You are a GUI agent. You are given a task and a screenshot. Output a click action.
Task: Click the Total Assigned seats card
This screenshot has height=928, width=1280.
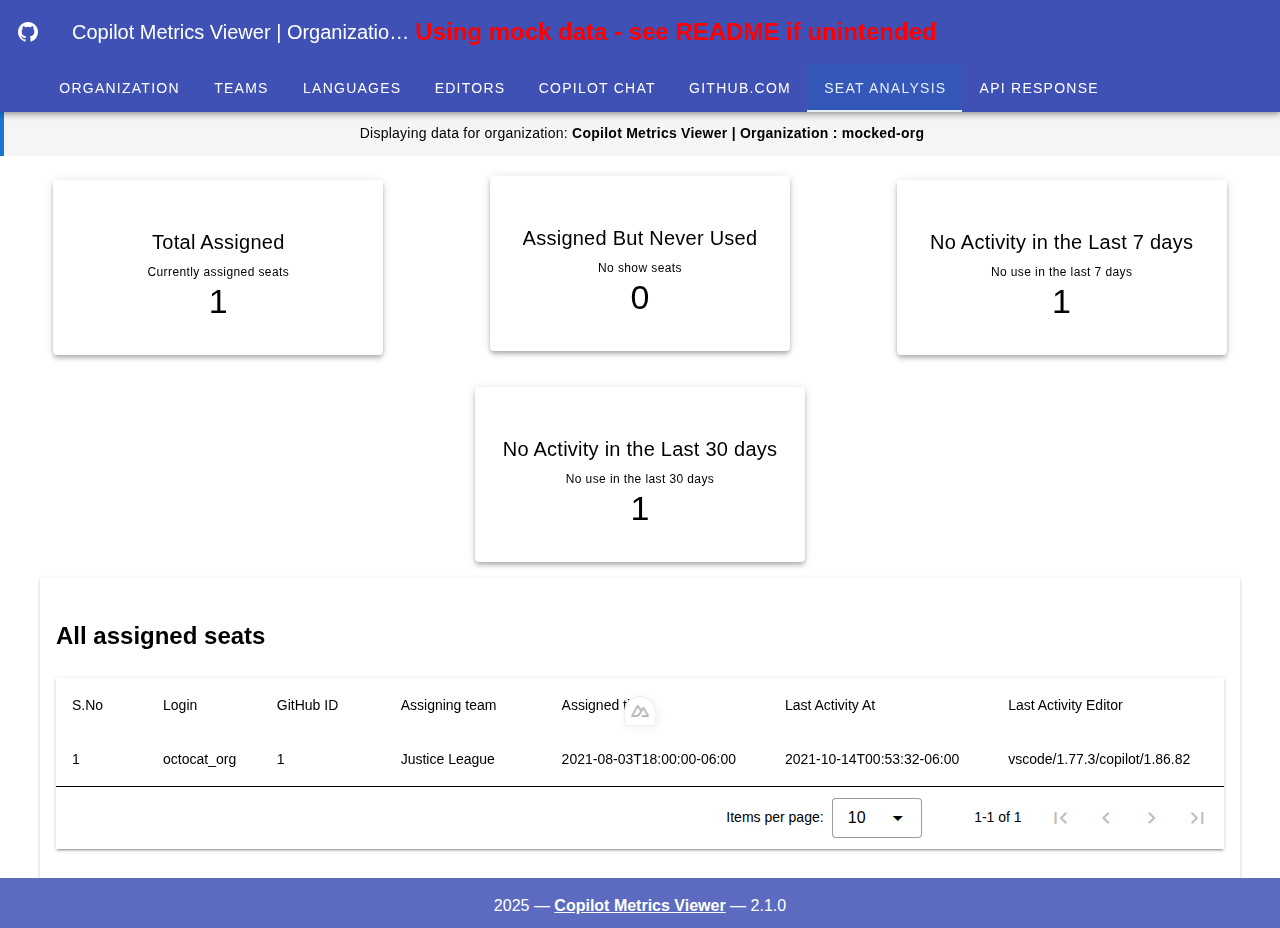[x=218, y=267]
